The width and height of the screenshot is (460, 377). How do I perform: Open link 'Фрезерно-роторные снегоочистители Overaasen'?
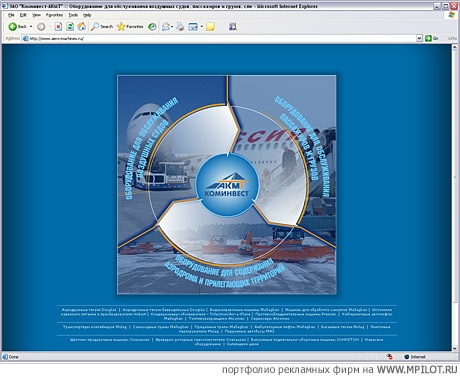coord(200,340)
